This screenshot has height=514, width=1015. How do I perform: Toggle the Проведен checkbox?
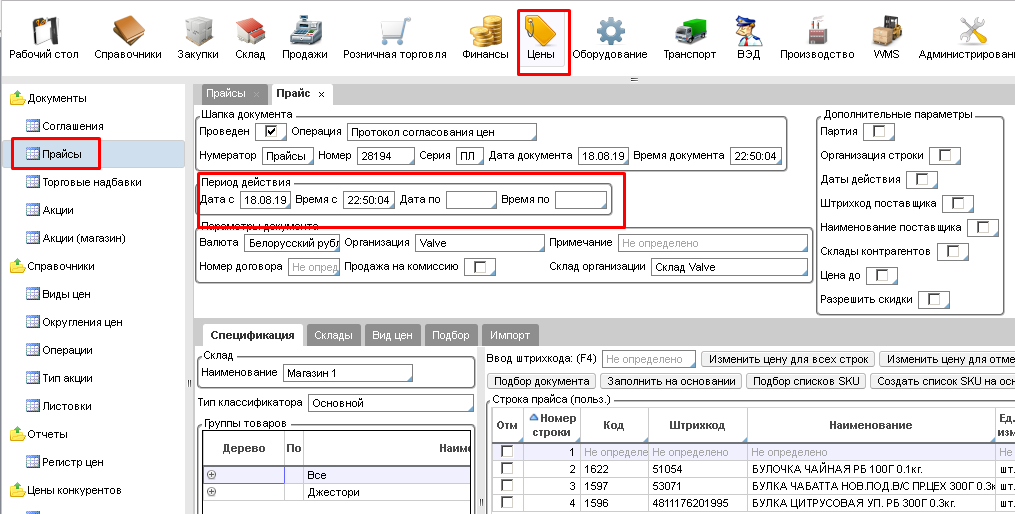tap(270, 131)
